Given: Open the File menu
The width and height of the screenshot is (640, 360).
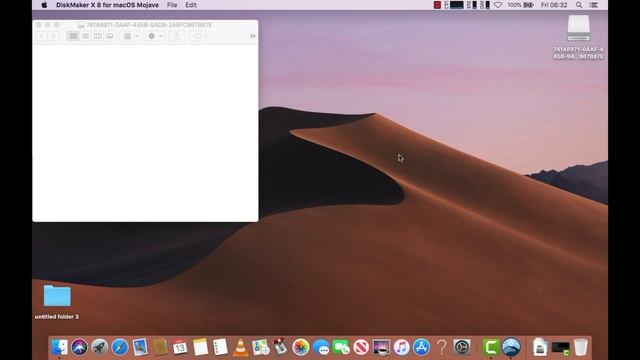Looking at the screenshot, I should pyautogui.click(x=172, y=5).
